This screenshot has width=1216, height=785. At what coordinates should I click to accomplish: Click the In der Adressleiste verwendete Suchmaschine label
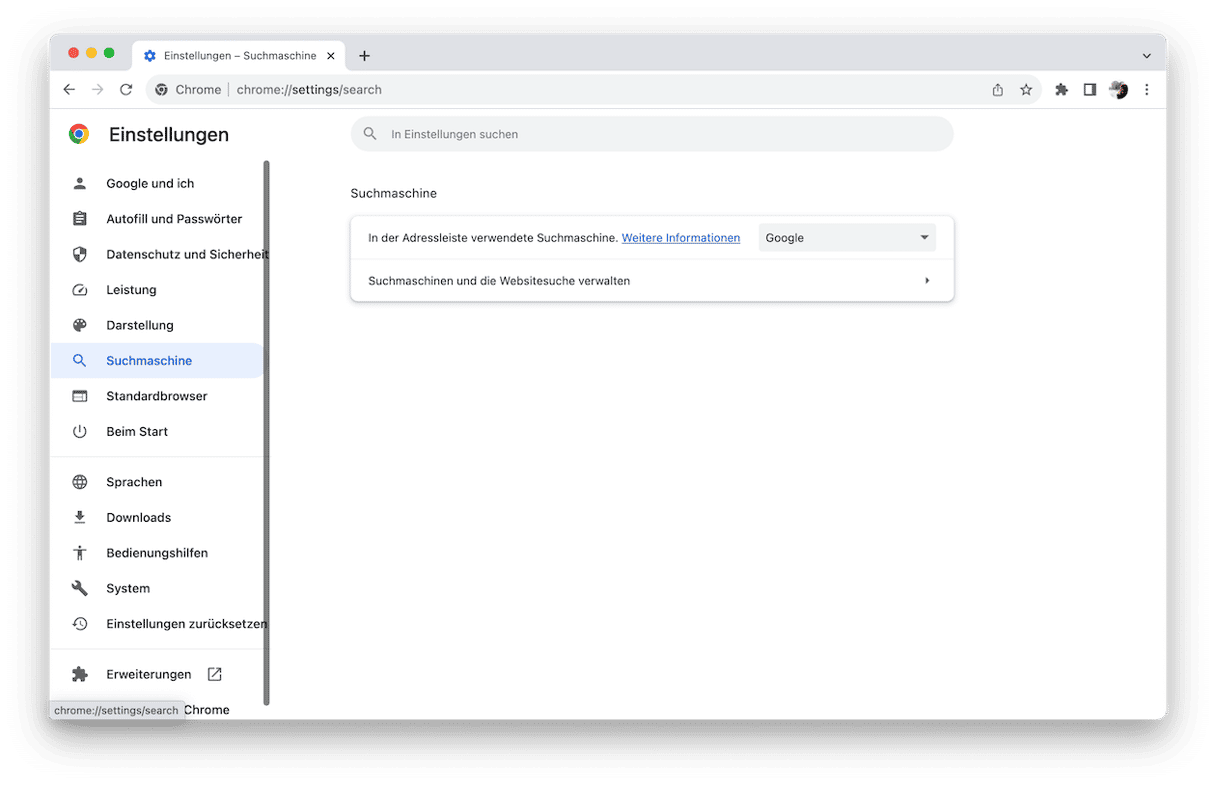493,238
